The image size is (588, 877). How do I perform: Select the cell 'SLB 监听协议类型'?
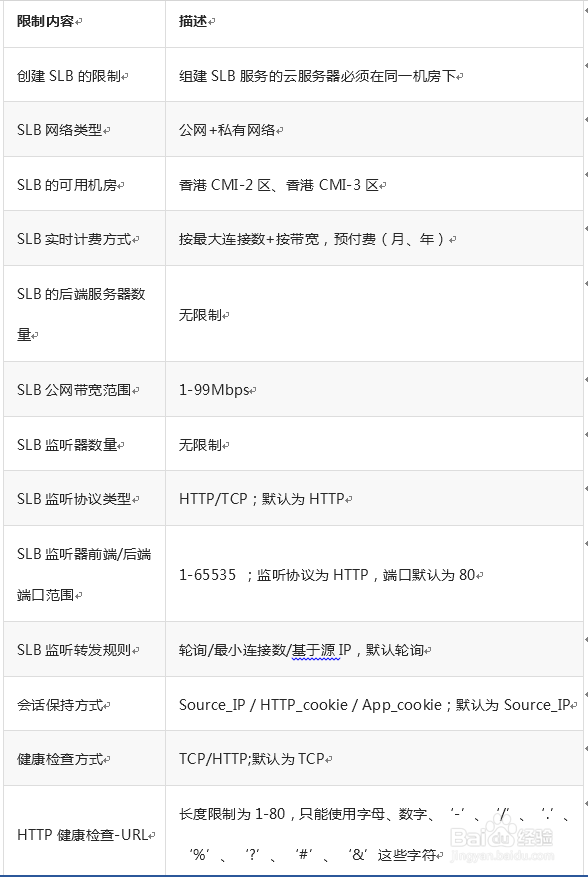point(84,498)
